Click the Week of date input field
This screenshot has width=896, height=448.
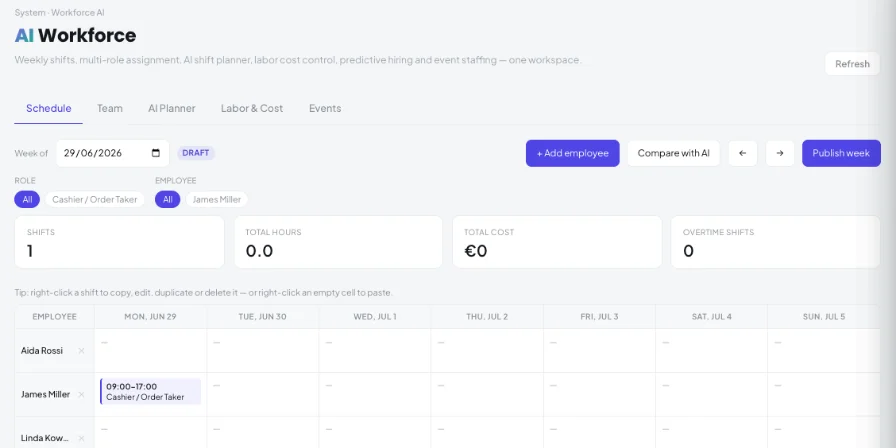point(113,153)
